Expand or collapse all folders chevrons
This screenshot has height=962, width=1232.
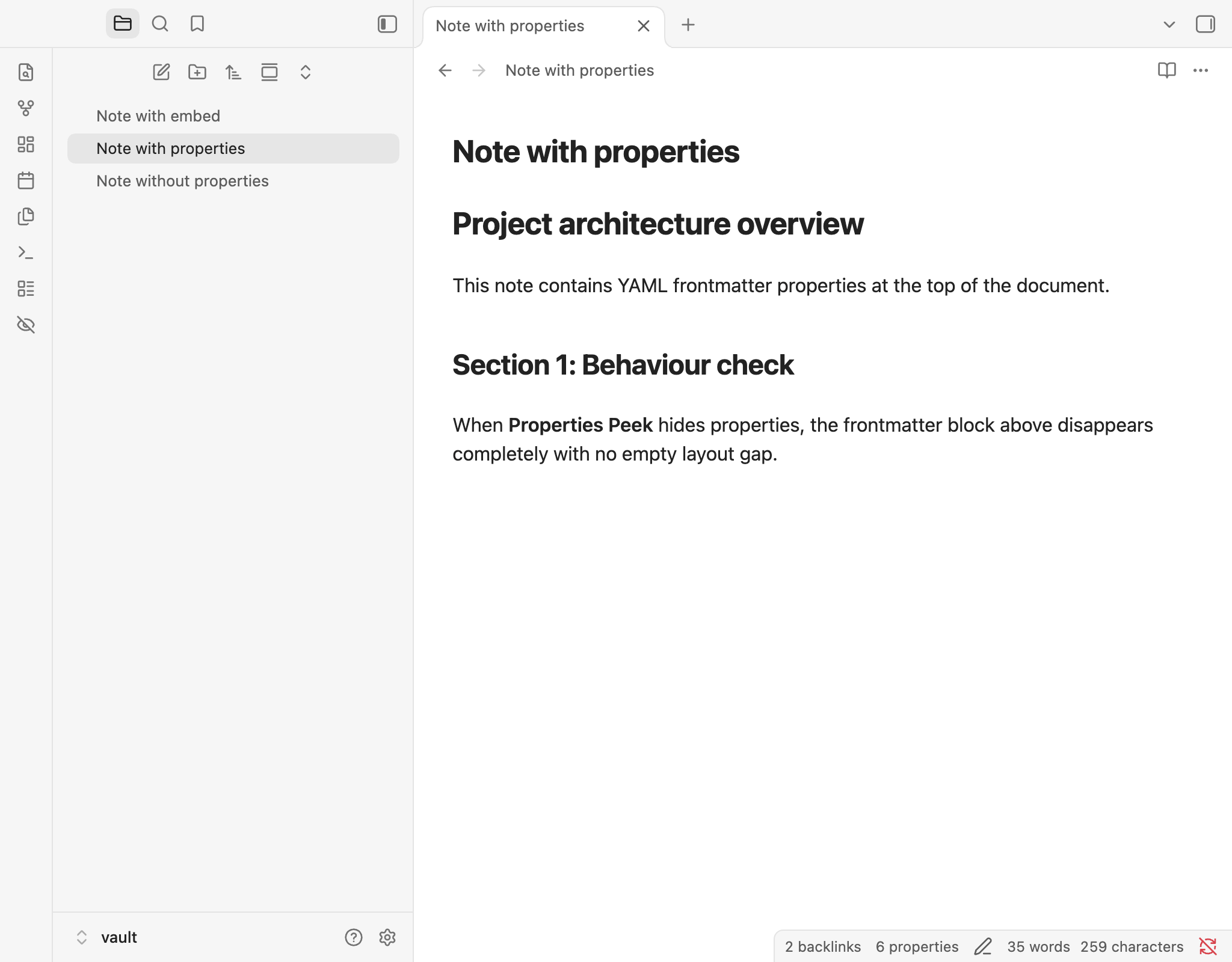click(306, 72)
